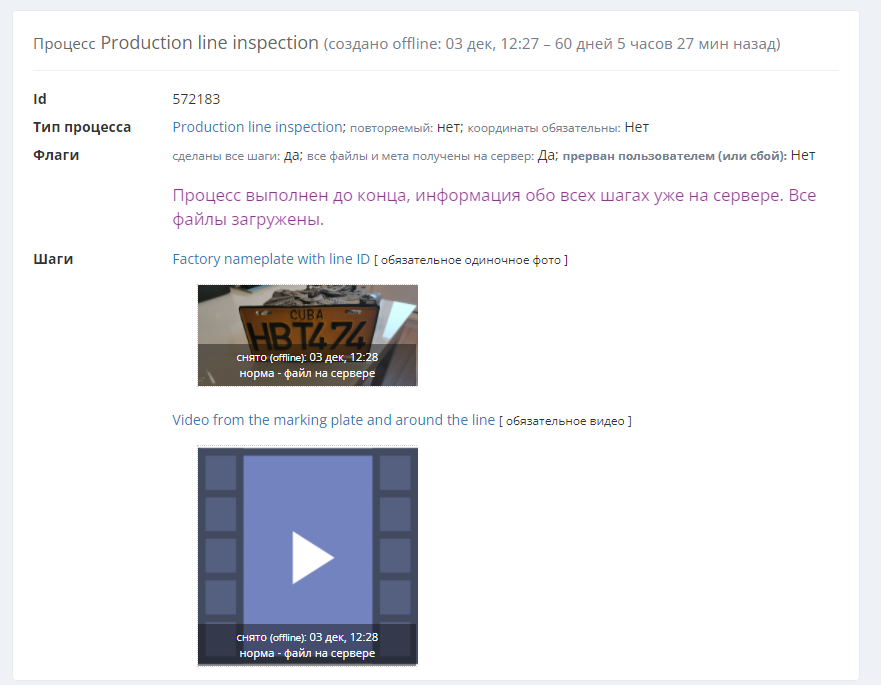
Task: Click the 'прерван пользователем (или сбой)' flag
Action: tap(688, 155)
